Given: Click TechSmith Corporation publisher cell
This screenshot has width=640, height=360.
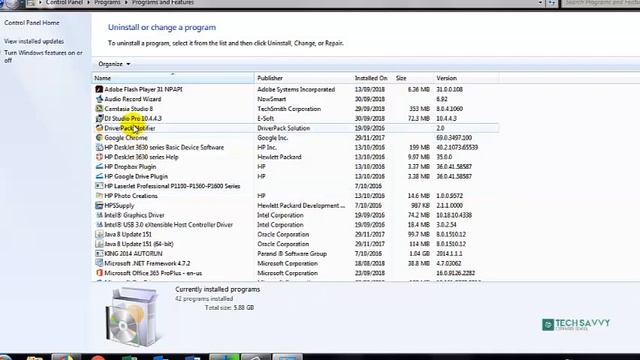Looking at the screenshot, I should (289, 109).
